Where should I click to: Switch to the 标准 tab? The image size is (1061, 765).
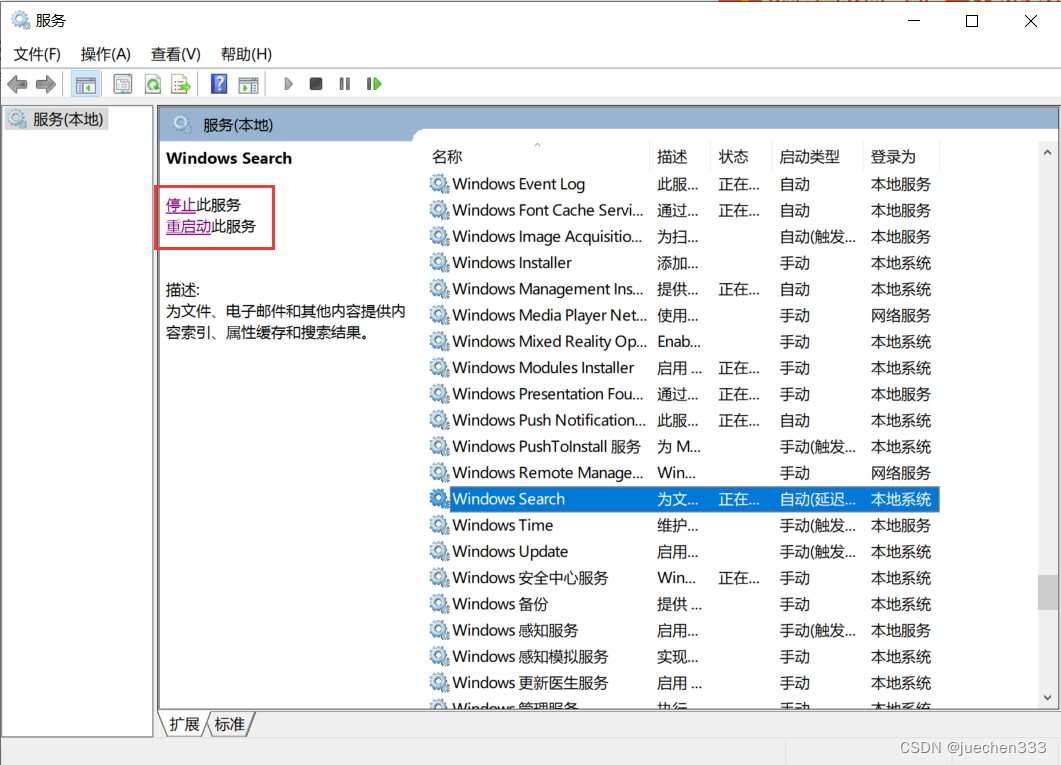point(230,724)
